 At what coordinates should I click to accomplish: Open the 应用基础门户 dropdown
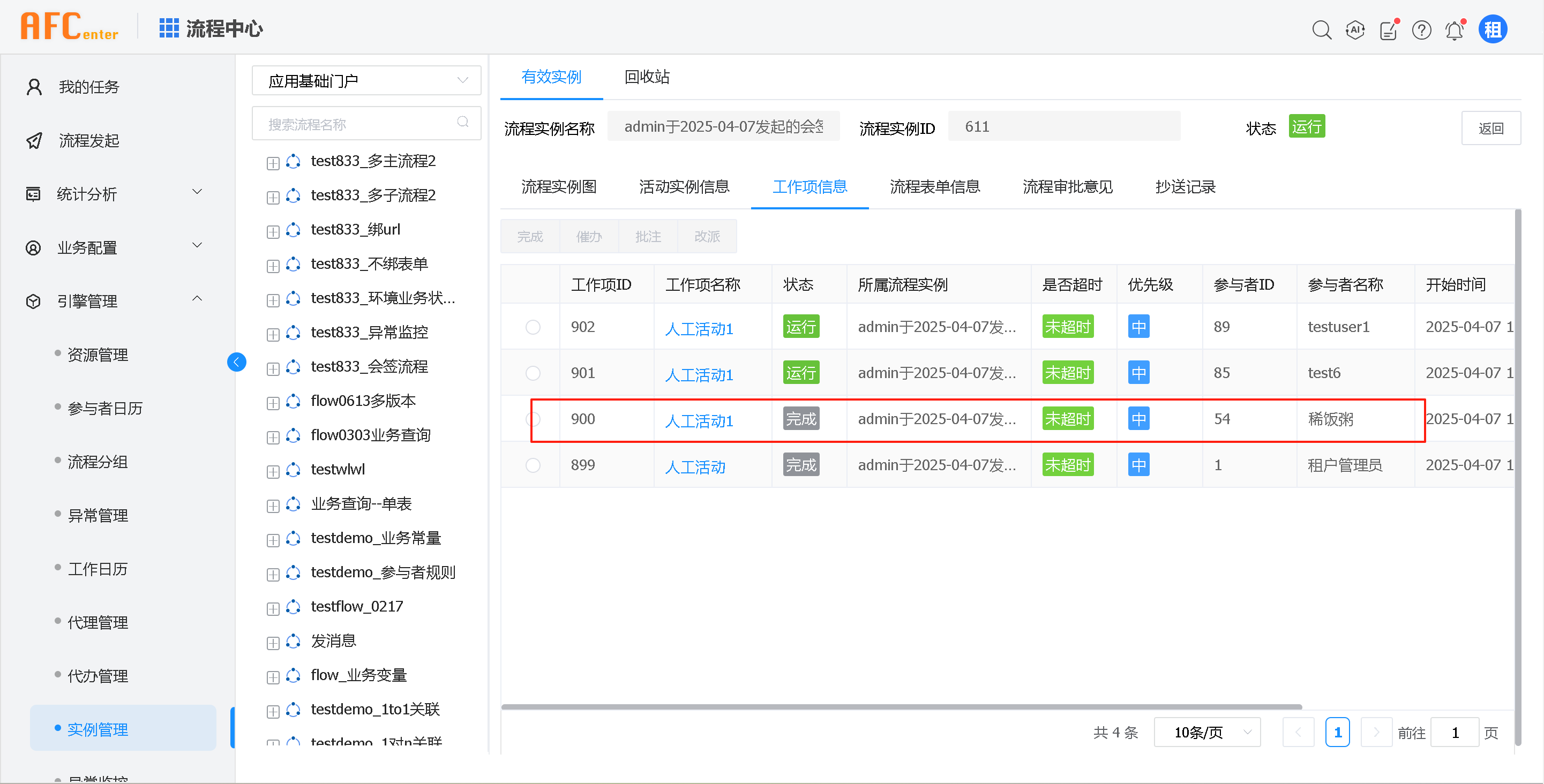366,81
